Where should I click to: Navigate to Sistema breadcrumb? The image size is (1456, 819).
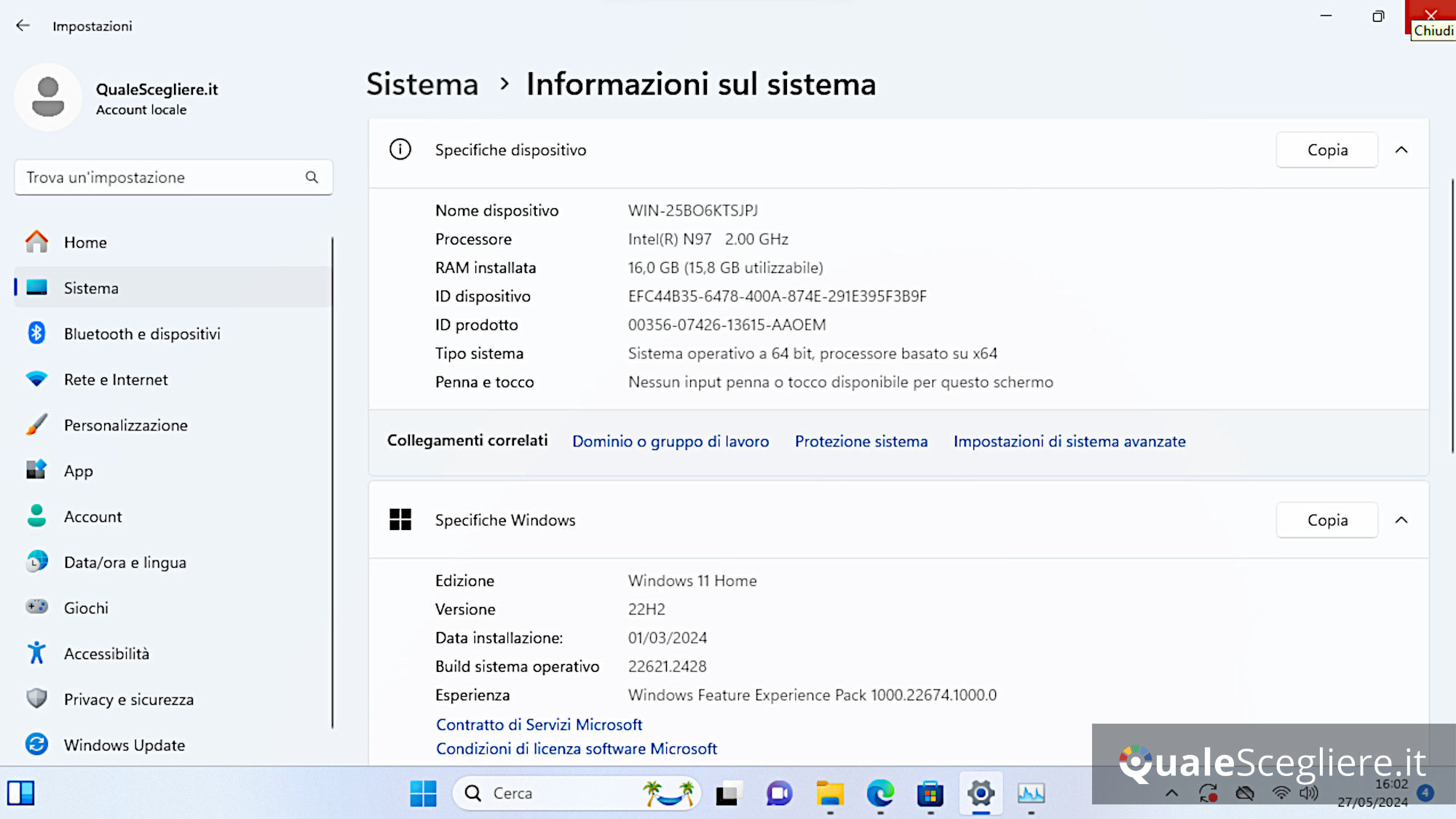422,84
